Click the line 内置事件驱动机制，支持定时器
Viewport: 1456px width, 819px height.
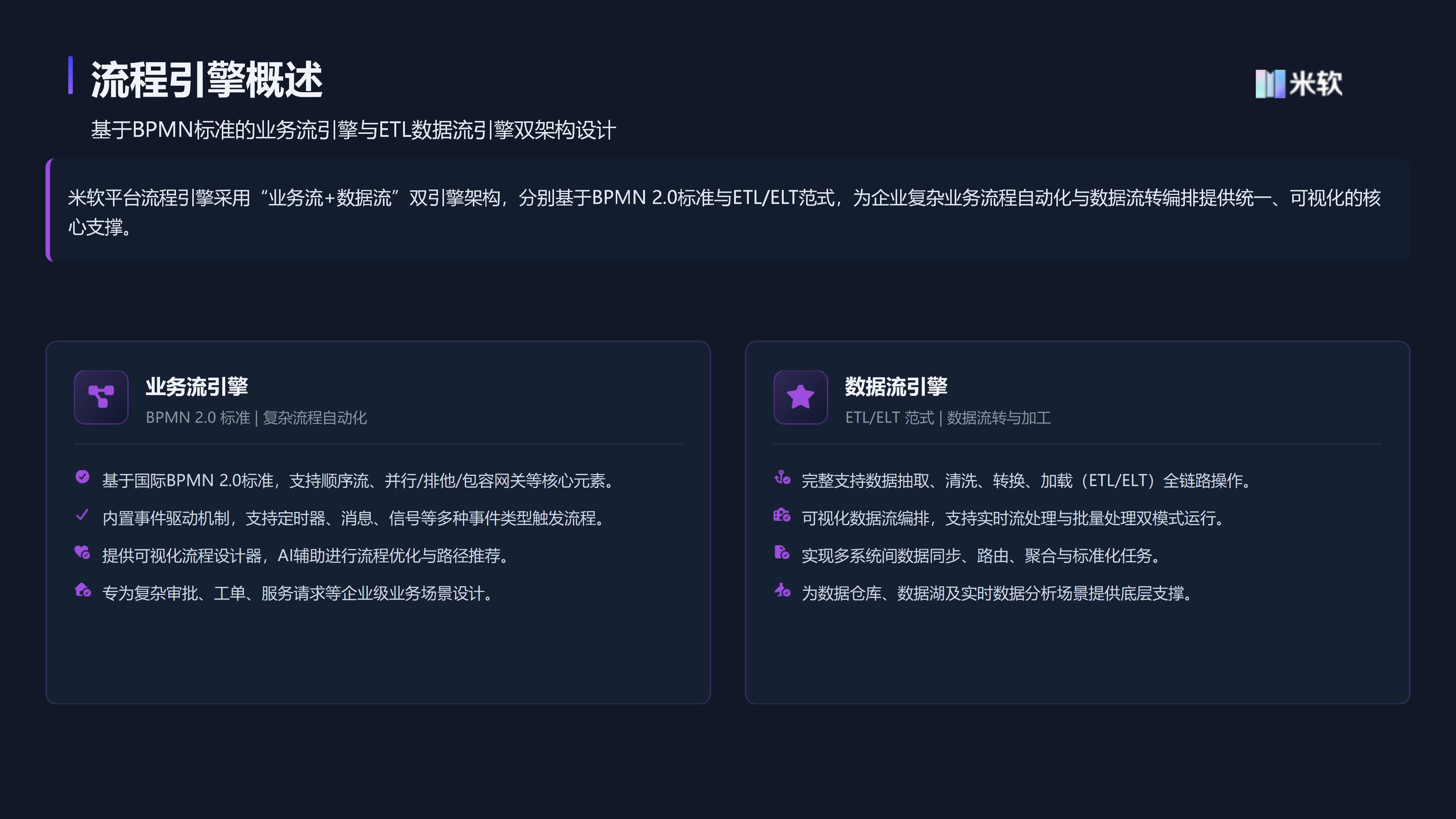tap(355, 518)
